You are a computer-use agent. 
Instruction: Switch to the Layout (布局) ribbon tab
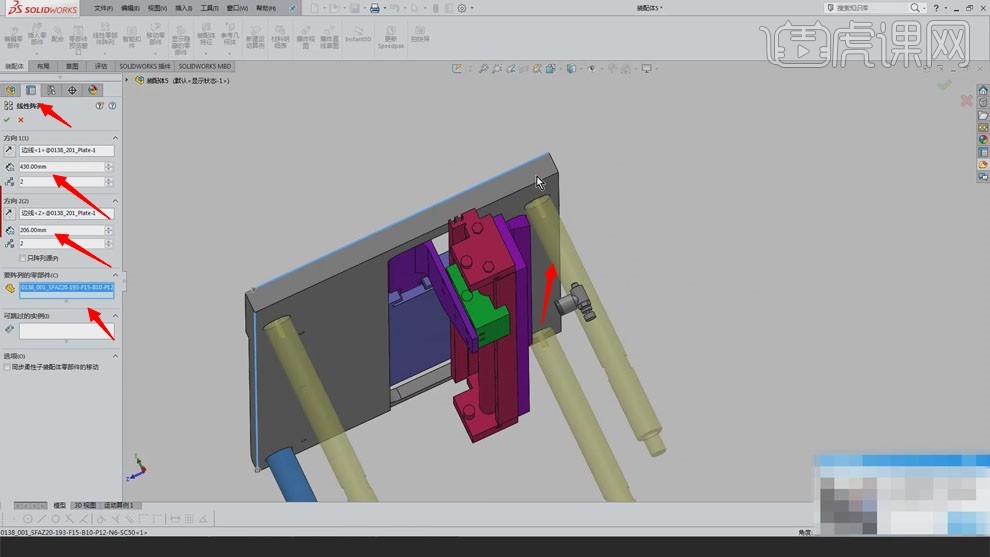(43, 66)
